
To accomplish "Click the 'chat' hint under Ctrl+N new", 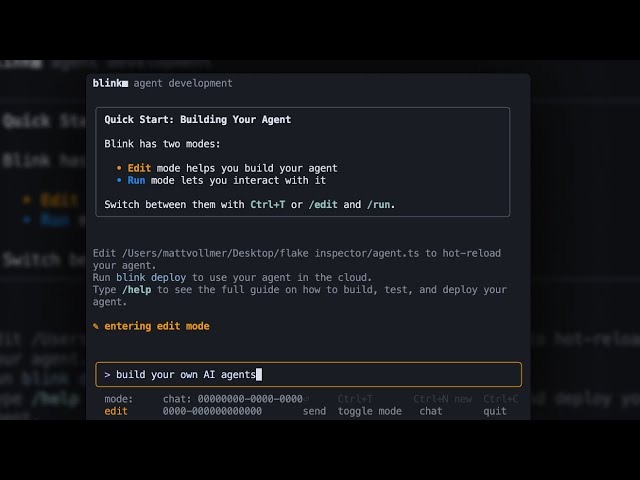I will coord(431,411).
